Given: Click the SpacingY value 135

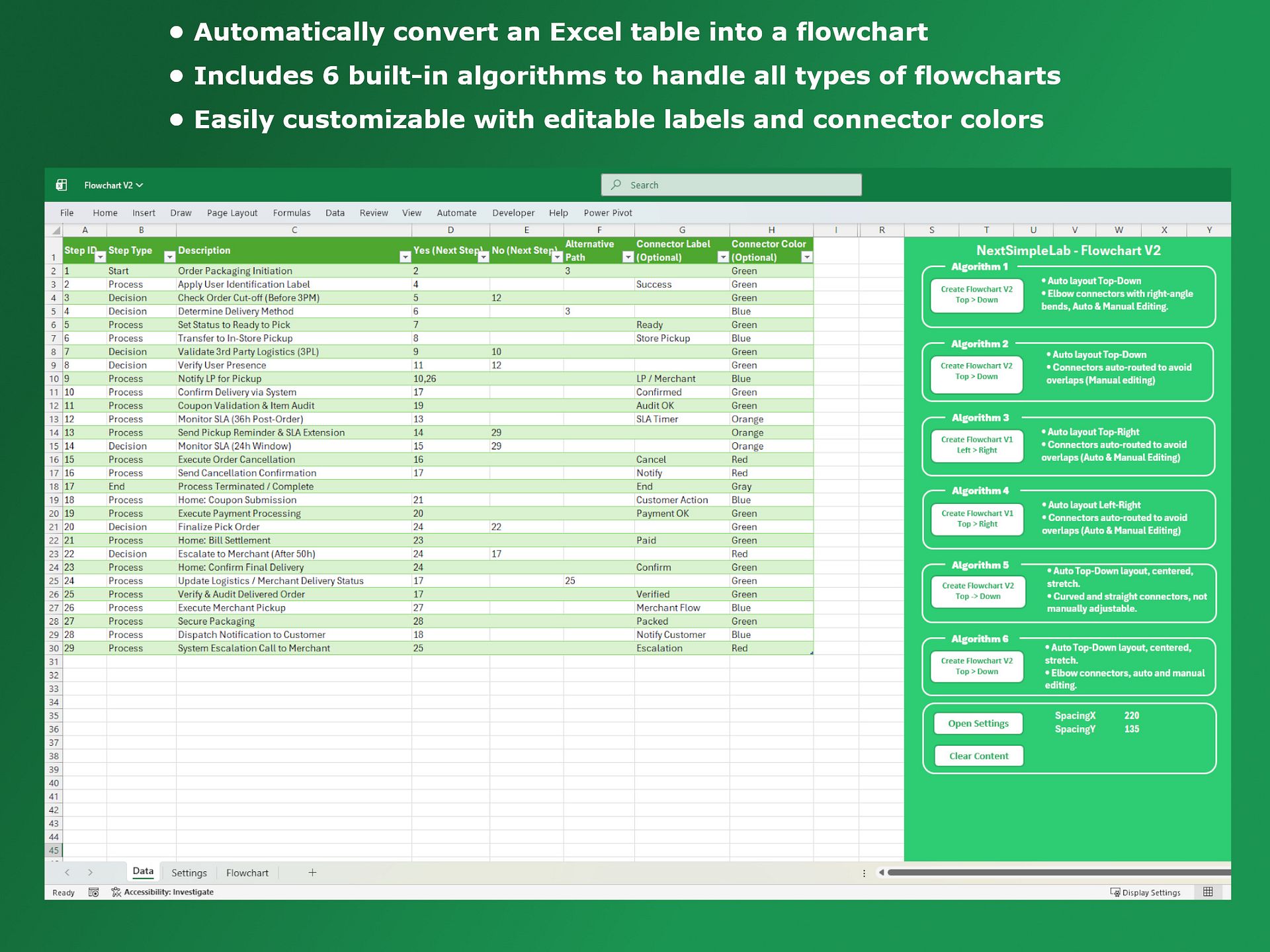Looking at the screenshot, I should point(1132,729).
